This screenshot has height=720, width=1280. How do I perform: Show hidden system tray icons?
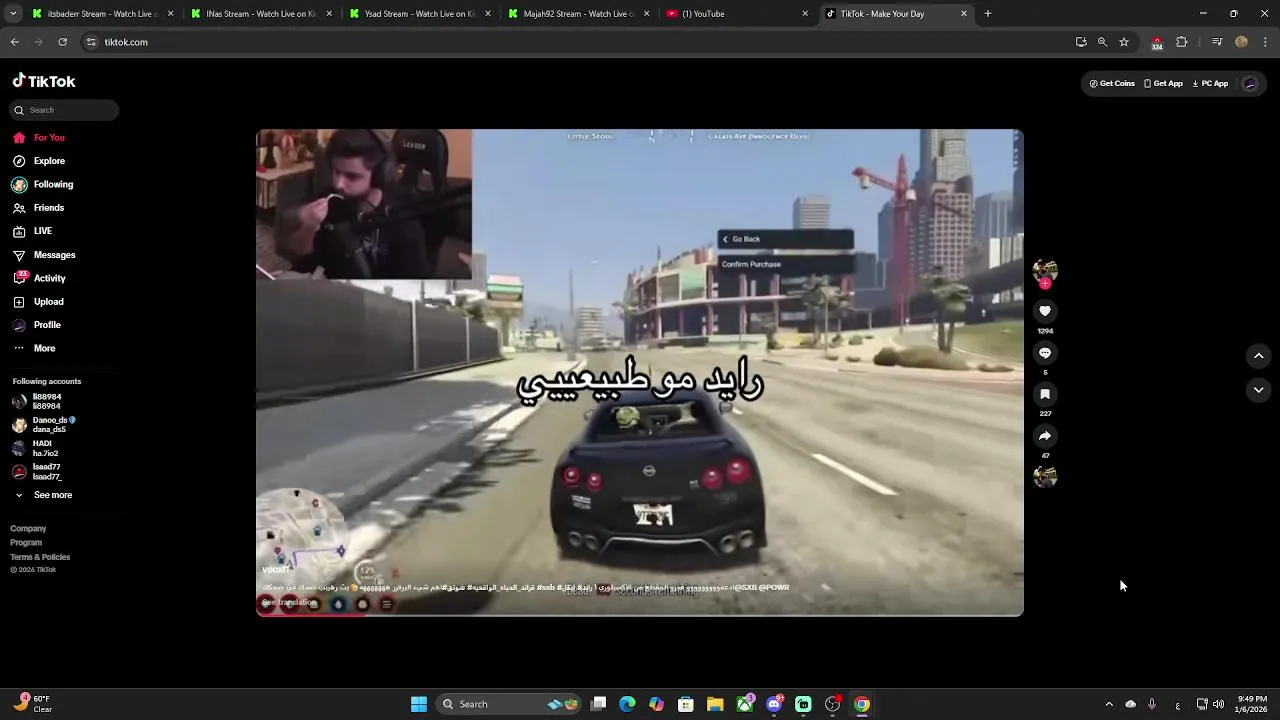[x=1109, y=704]
